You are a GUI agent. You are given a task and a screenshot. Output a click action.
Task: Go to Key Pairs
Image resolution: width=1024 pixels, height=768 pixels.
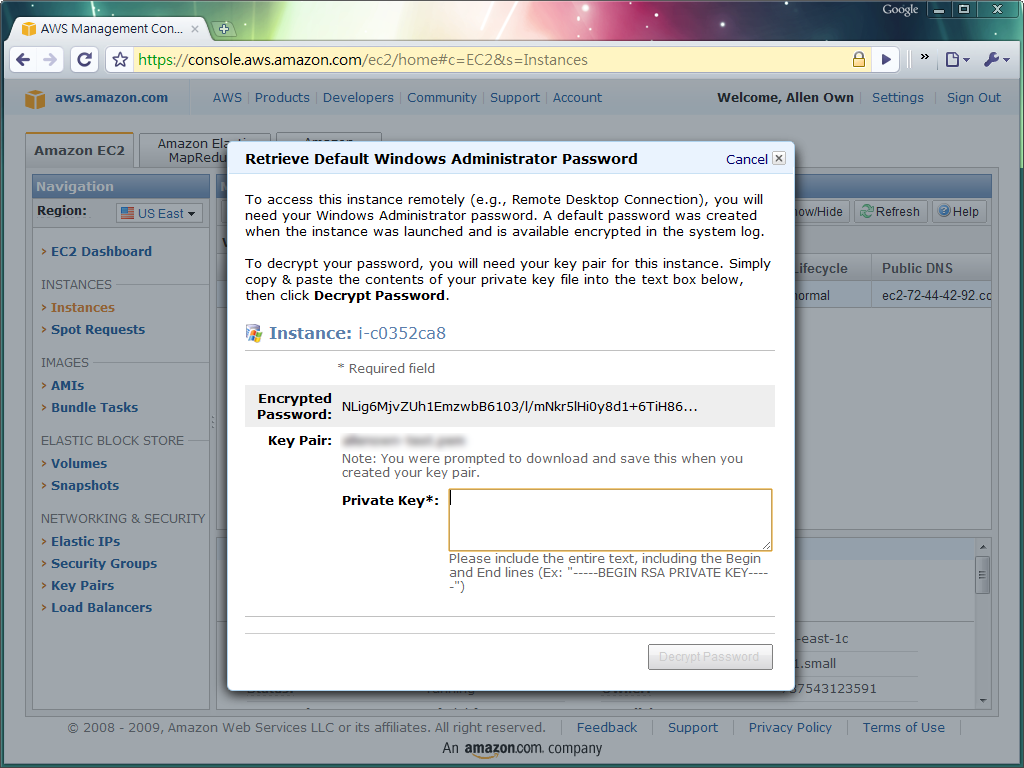point(82,586)
